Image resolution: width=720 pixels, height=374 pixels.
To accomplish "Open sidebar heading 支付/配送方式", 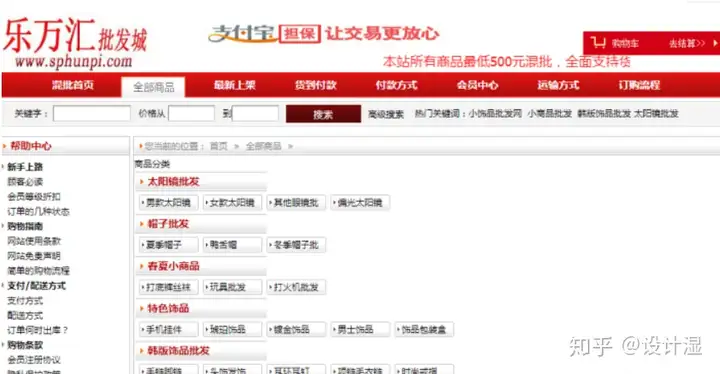I will (36, 286).
